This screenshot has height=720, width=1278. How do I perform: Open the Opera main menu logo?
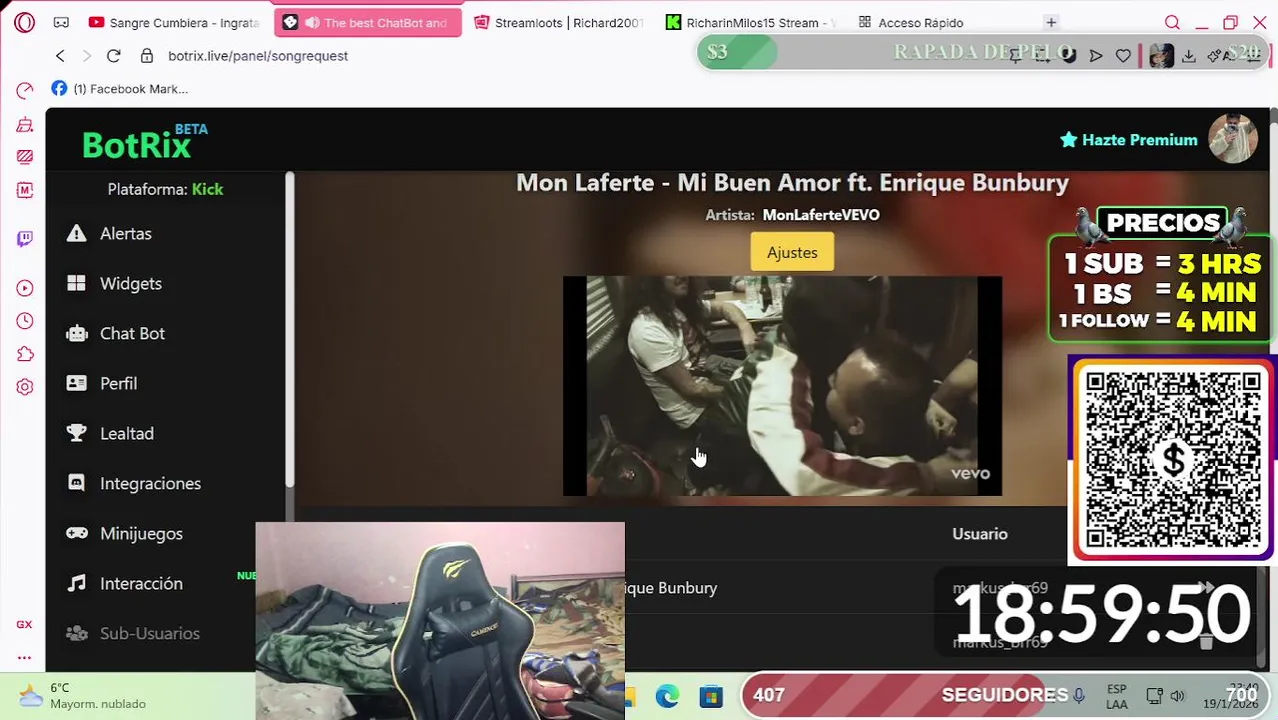[25, 22]
